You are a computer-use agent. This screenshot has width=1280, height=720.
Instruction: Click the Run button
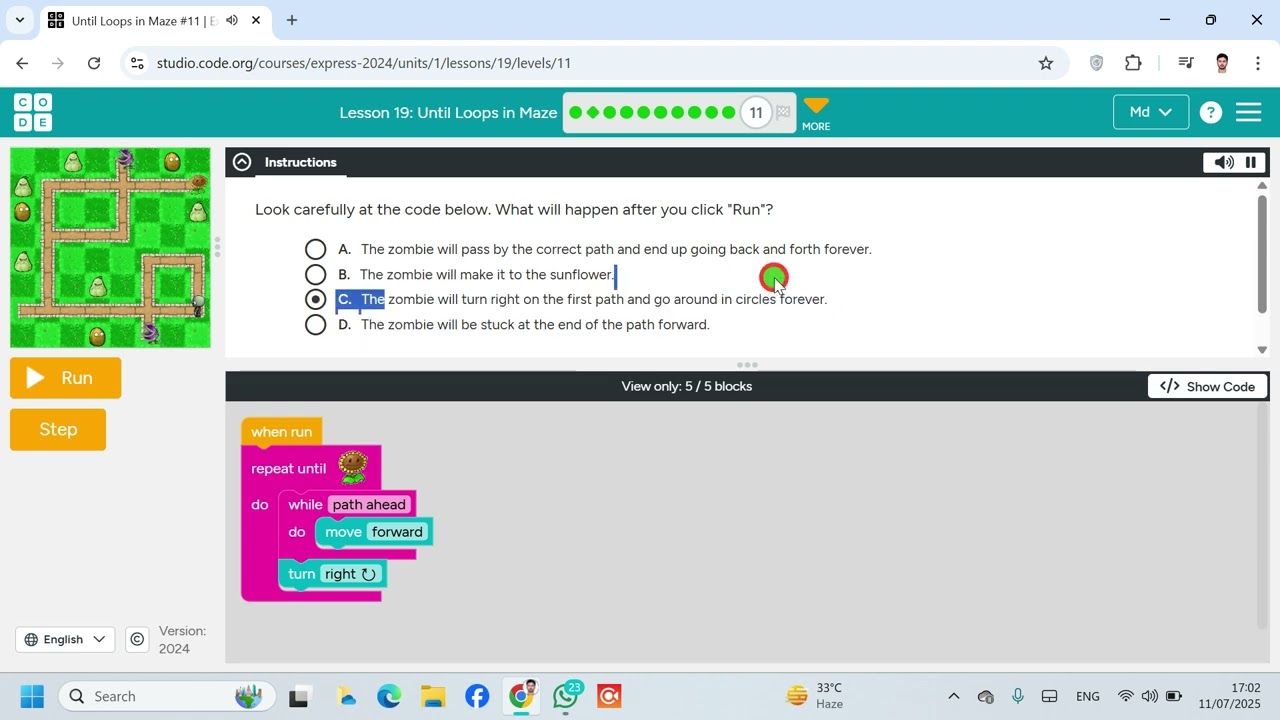click(66, 378)
